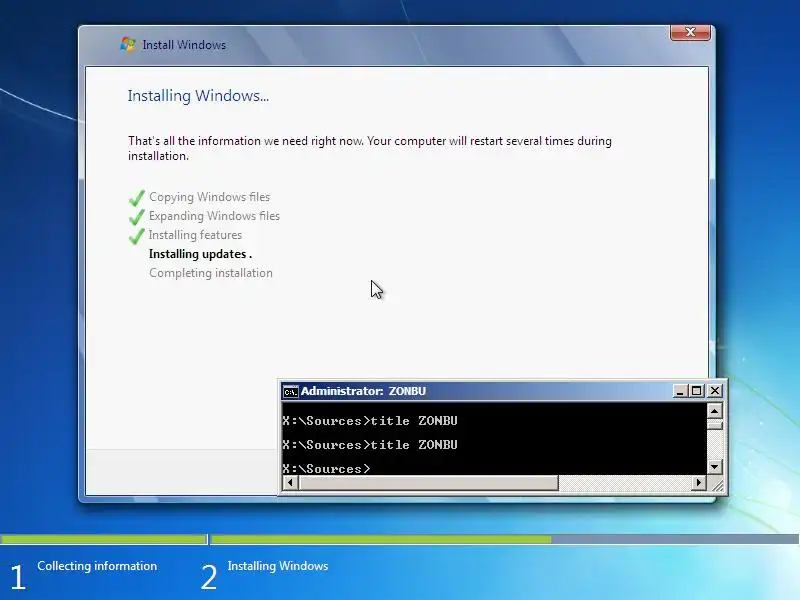This screenshot has width=800, height=600.
Task: Click the 'Install Windows' title bar text
Action: click(x=184, y=45)
